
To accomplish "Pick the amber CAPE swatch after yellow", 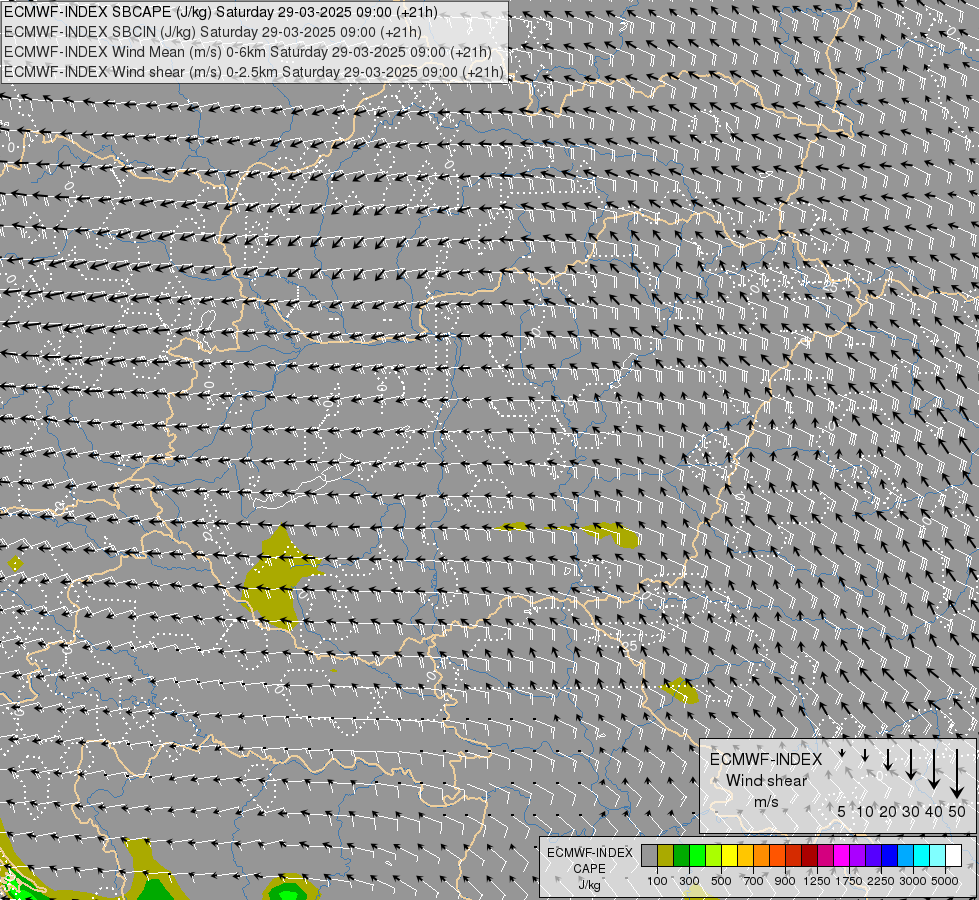I will click(x=745, y=855).
